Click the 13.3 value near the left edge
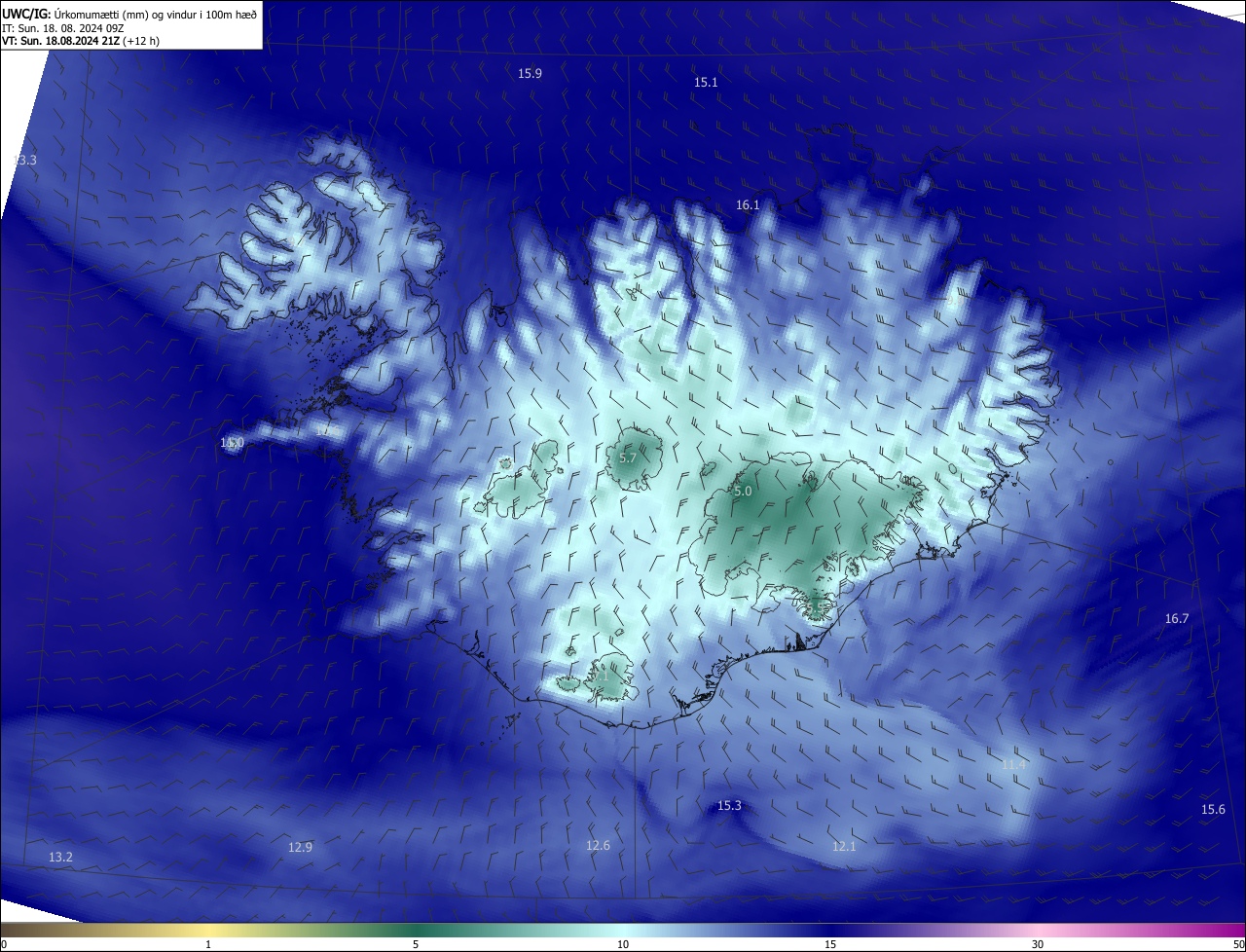The image size is (1246, 952). (x=25, y=160)
